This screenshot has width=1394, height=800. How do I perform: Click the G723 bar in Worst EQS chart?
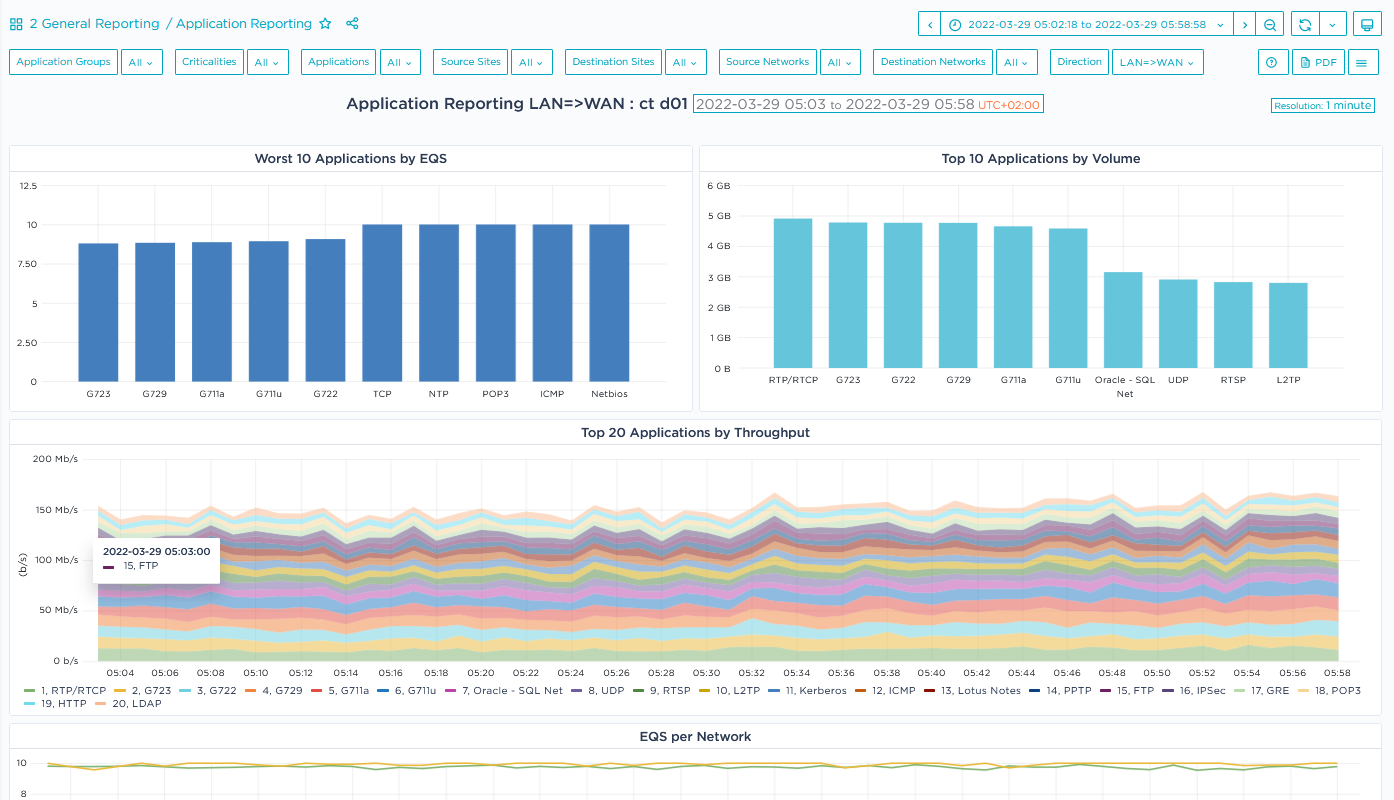pyautogui.click(x=98, y=312)
